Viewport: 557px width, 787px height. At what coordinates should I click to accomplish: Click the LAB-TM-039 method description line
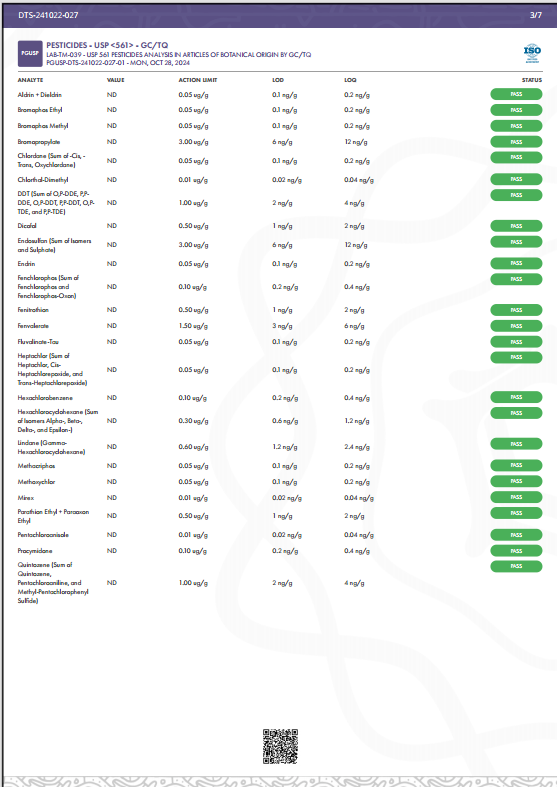coord(179,54)
